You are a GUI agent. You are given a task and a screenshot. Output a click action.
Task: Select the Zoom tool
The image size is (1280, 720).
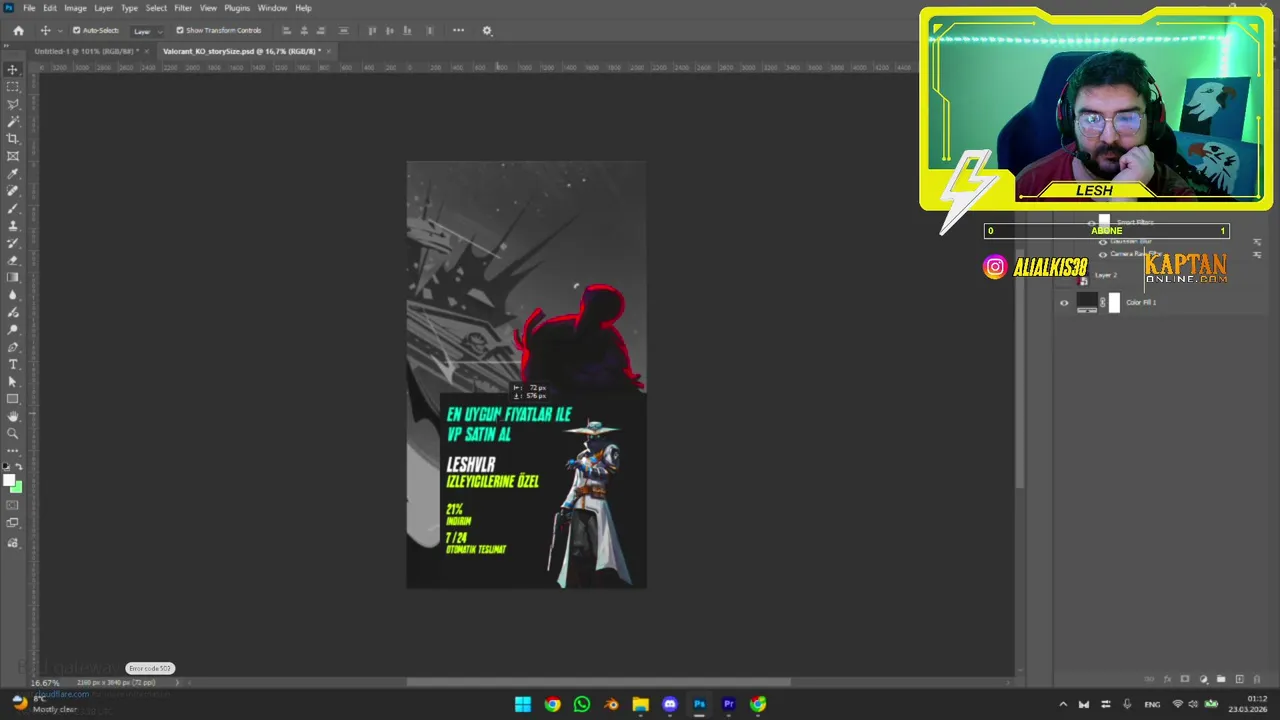[13, 433]
